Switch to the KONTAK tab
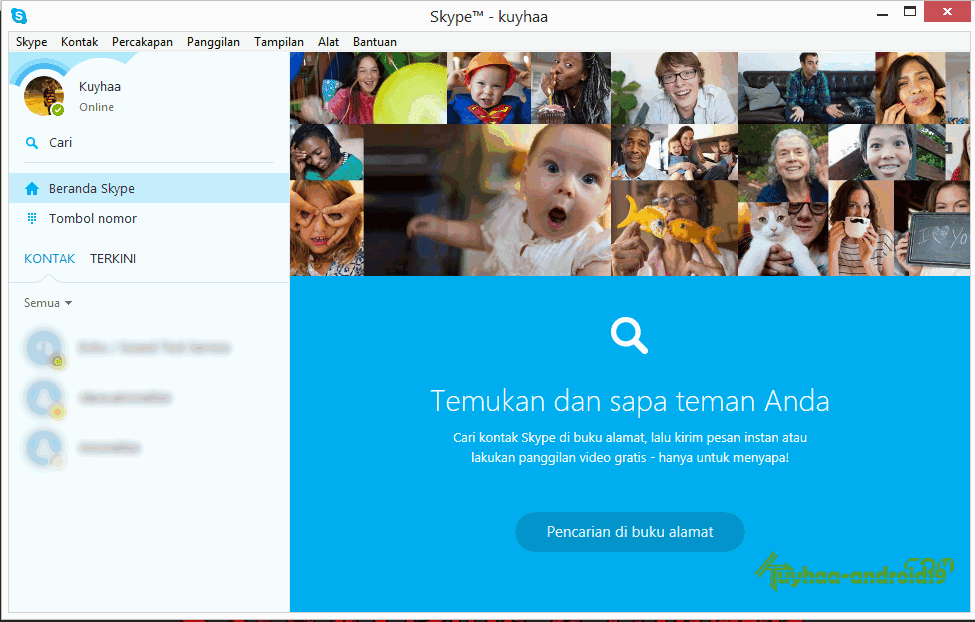Viewport: 975px width, 622px height. coord(49,259)
